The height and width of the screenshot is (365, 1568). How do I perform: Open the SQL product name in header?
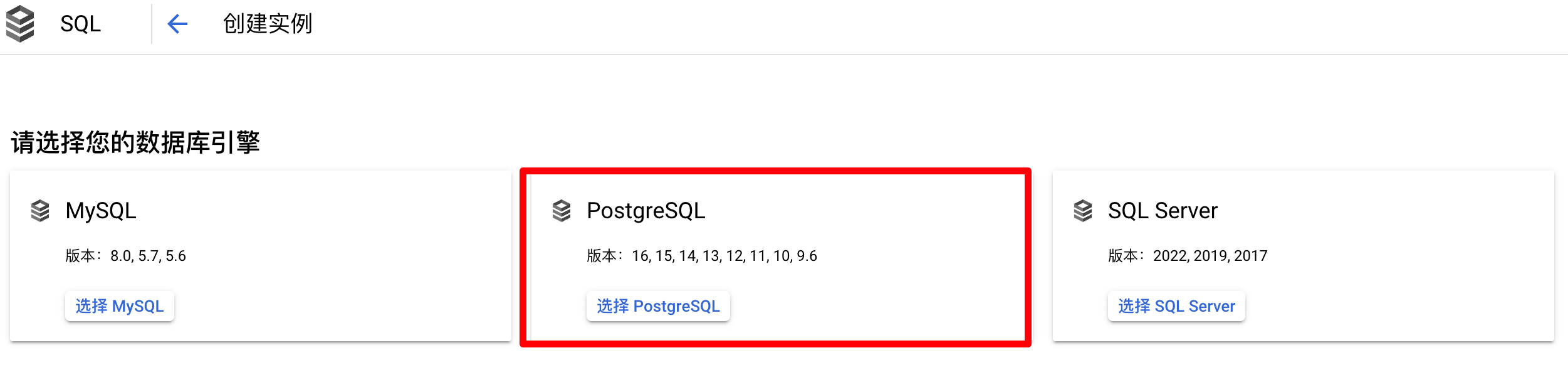point(80,24)
